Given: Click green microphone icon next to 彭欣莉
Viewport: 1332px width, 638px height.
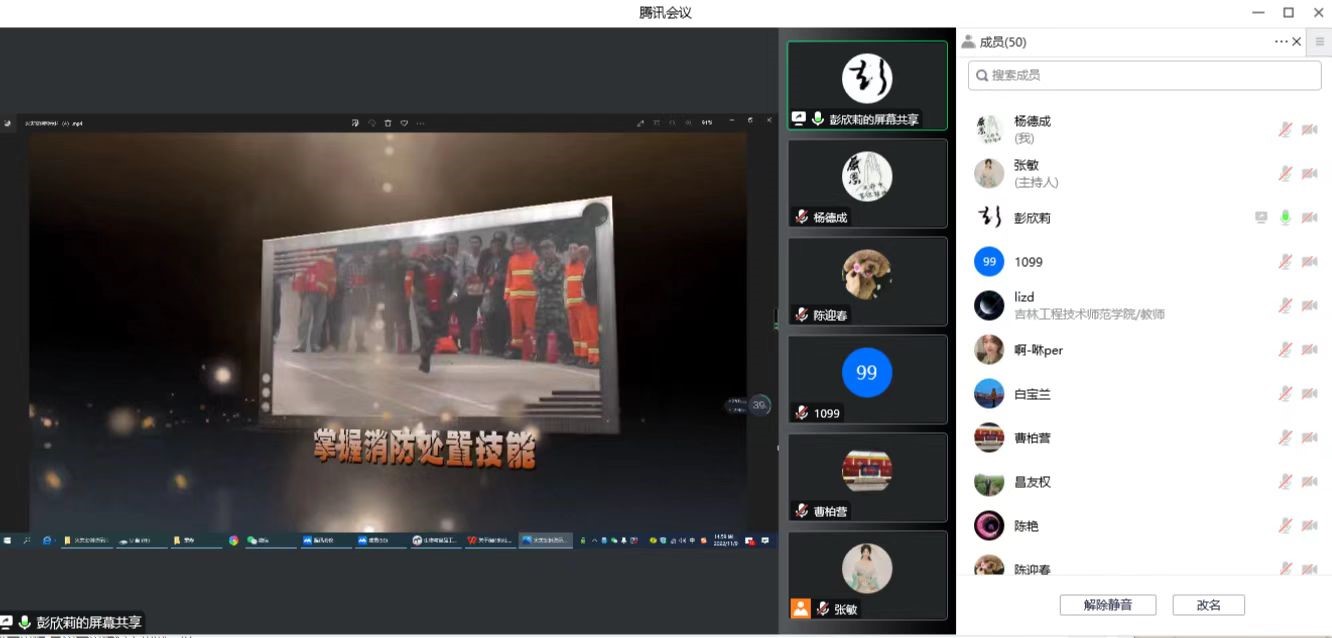Looking at the screenshot, I should click(1285, 217).
